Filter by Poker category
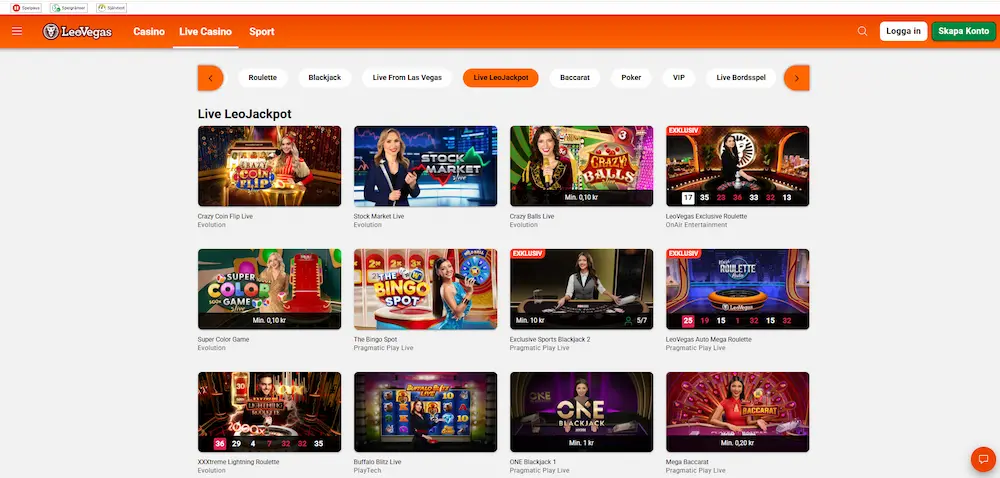Viewport: 1000px width, 478px height. tap(631, 78)
